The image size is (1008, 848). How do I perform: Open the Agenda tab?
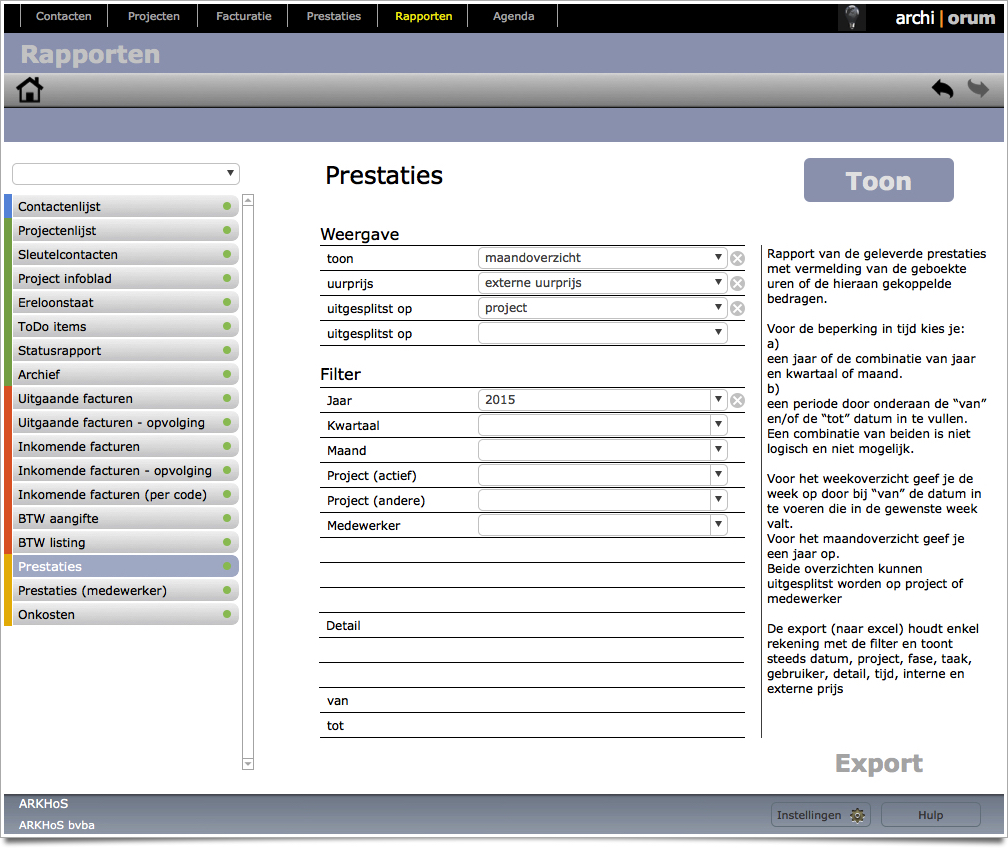click(513, 16)
